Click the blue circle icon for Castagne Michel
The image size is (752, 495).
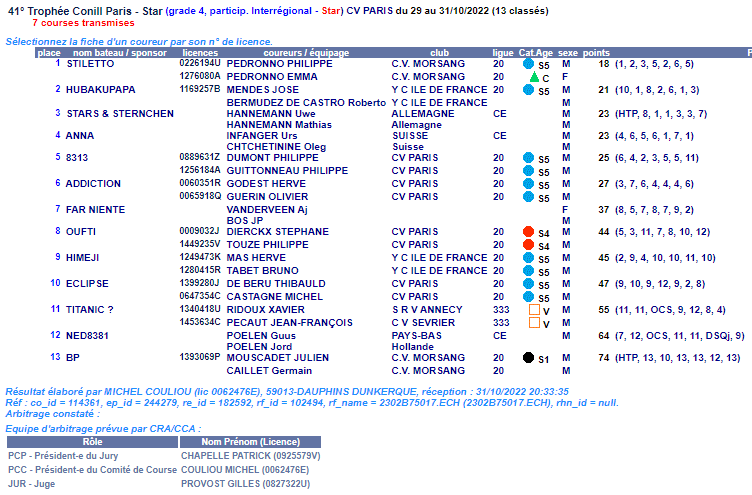coord(528,297)
